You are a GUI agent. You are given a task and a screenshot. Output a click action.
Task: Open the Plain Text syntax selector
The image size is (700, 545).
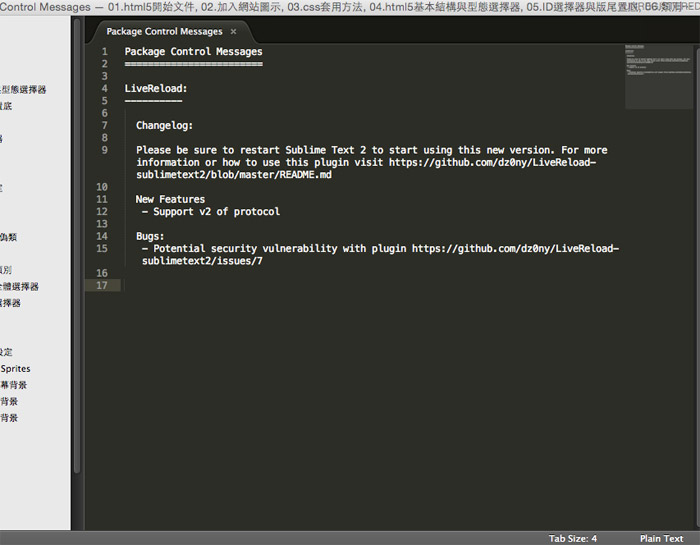tap(661, 538)
